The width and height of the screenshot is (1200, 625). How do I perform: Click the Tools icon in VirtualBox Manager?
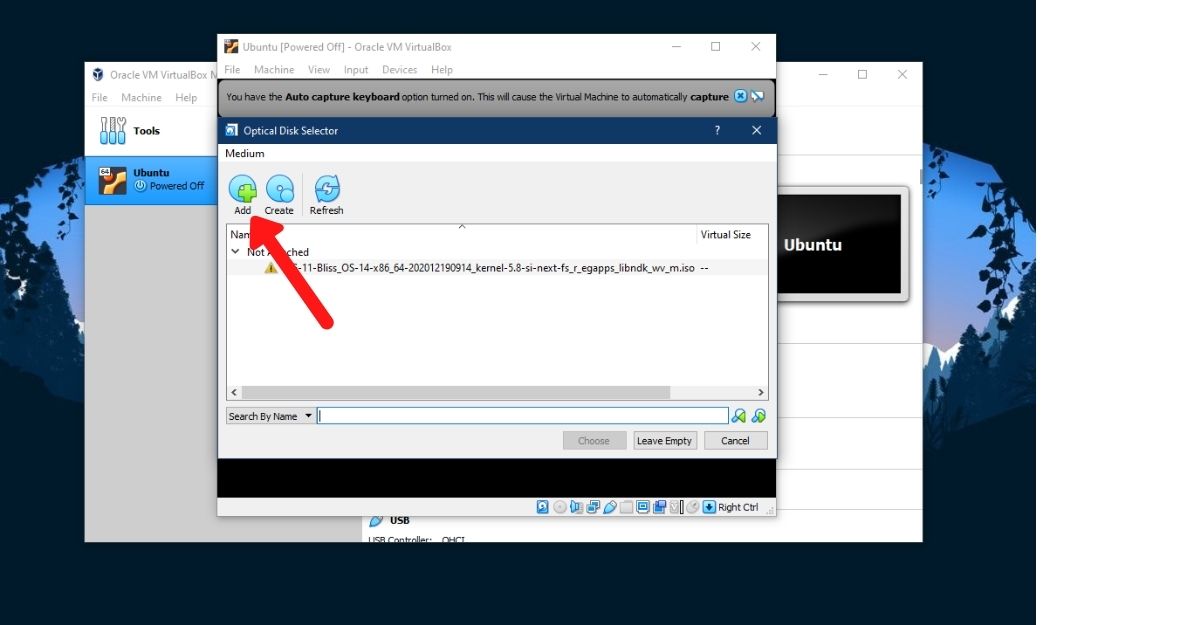pyautogui.click(x=113, y=130)
